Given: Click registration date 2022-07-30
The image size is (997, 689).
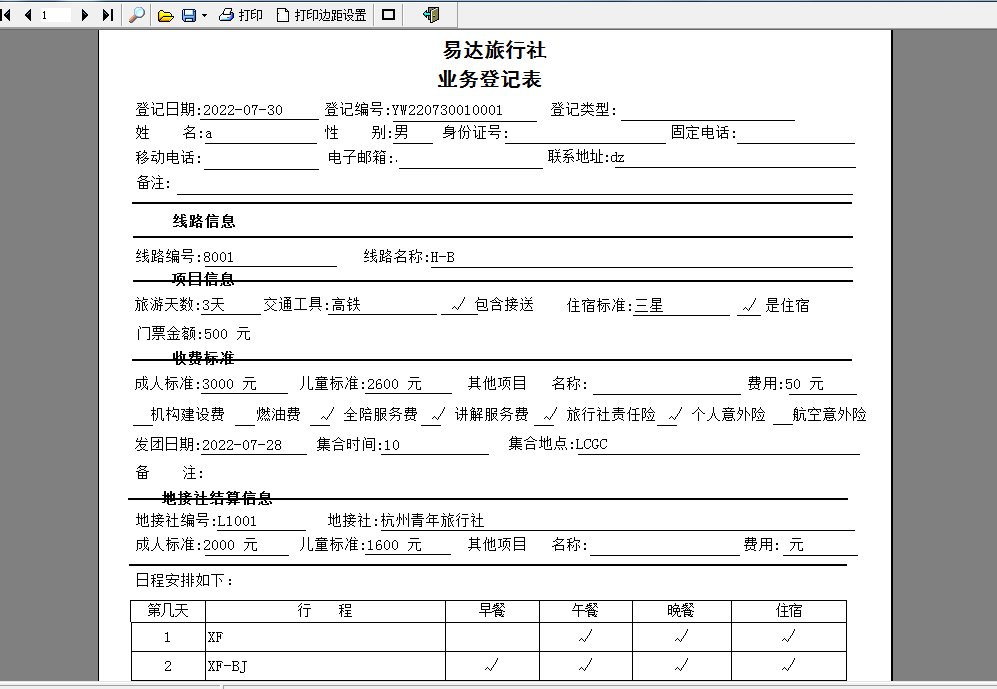Looking at the screenshot, I should pos(243,110).
